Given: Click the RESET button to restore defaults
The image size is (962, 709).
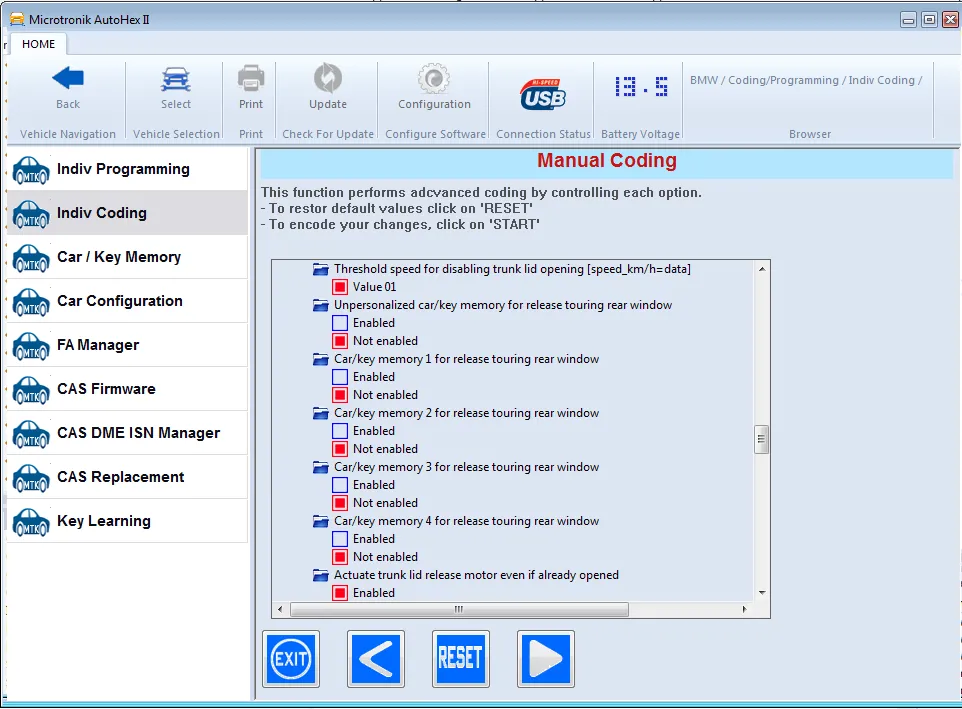Looking at the screenshot, I should coord(460,659).
